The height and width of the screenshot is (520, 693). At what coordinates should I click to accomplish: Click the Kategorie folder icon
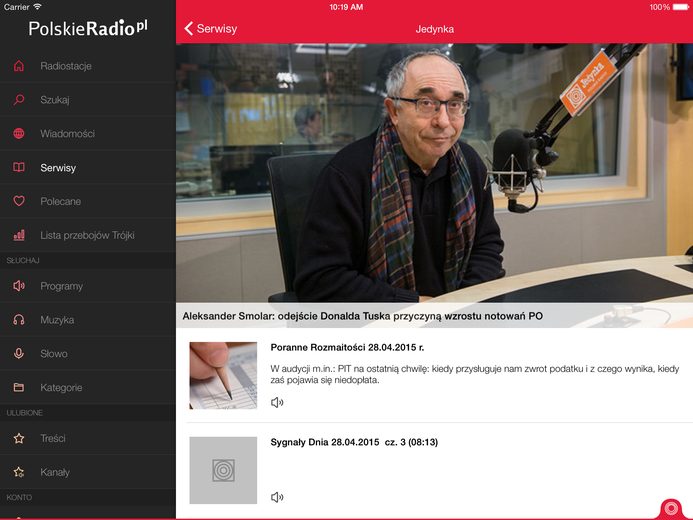[x=19, y=387]
